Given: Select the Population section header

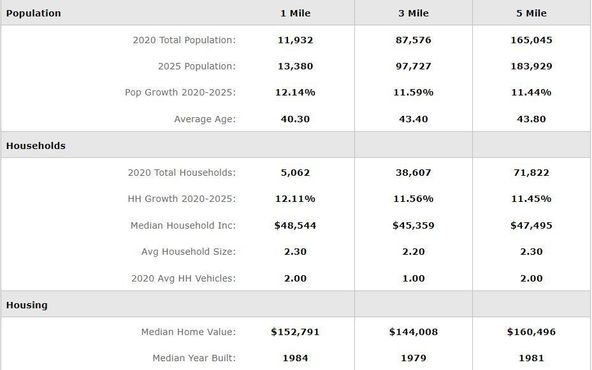Looking at the screenshot, I should click(33, 13).
